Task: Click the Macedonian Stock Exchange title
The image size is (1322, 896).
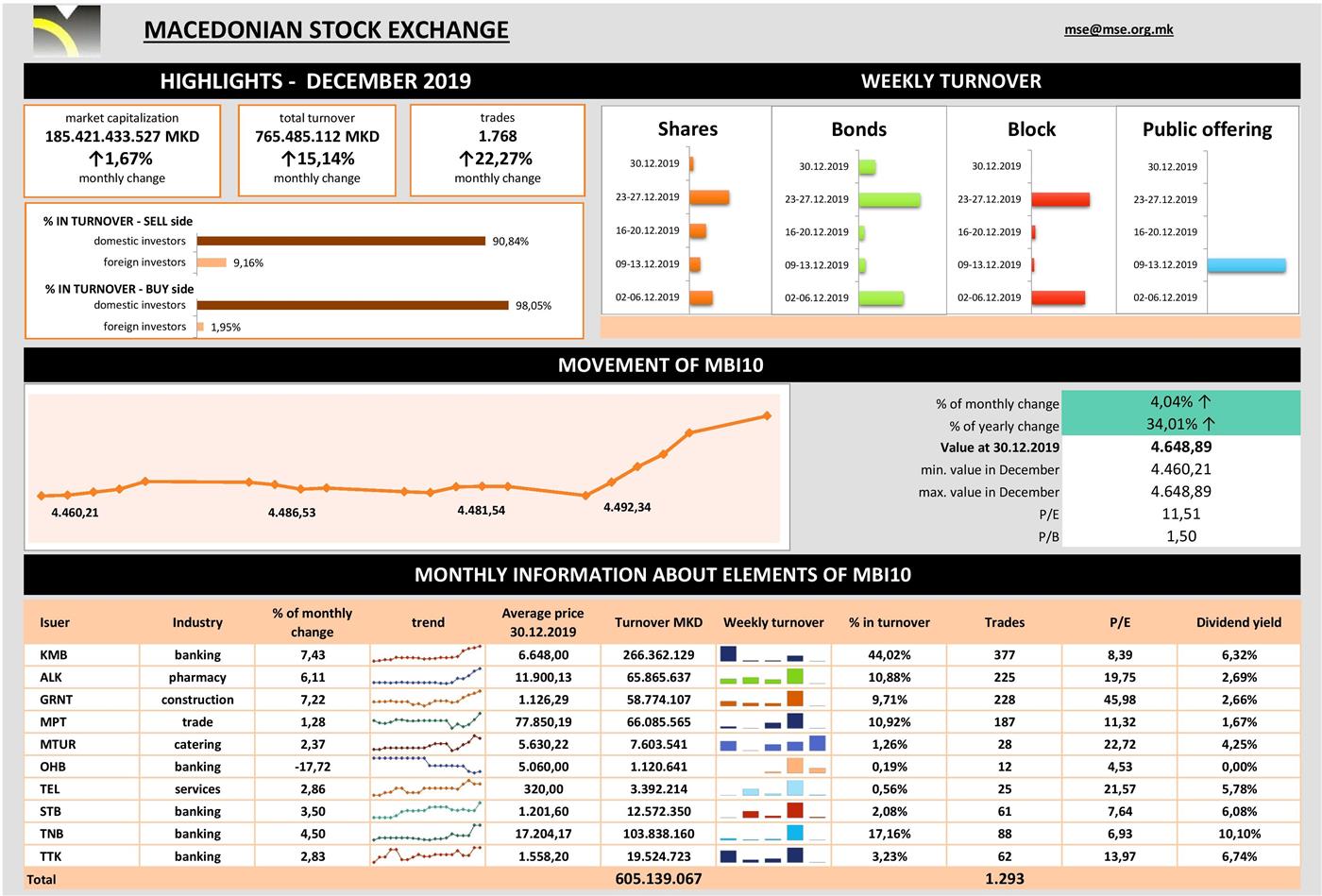Action: pos(326,30)
